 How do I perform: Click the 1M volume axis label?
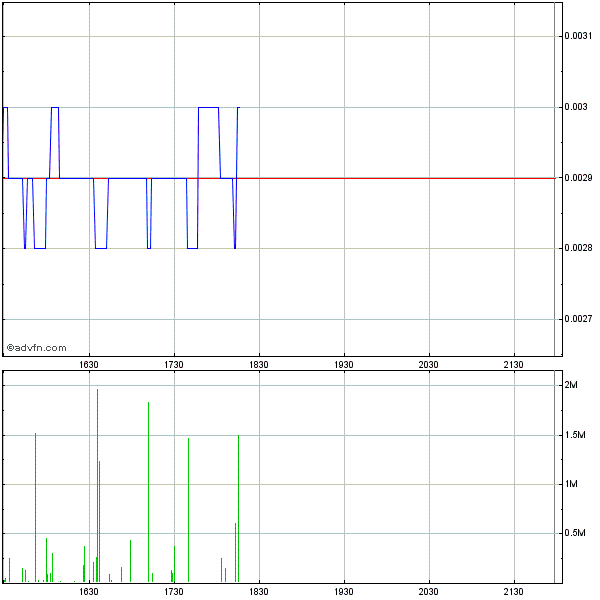click(x=571, y=484)
